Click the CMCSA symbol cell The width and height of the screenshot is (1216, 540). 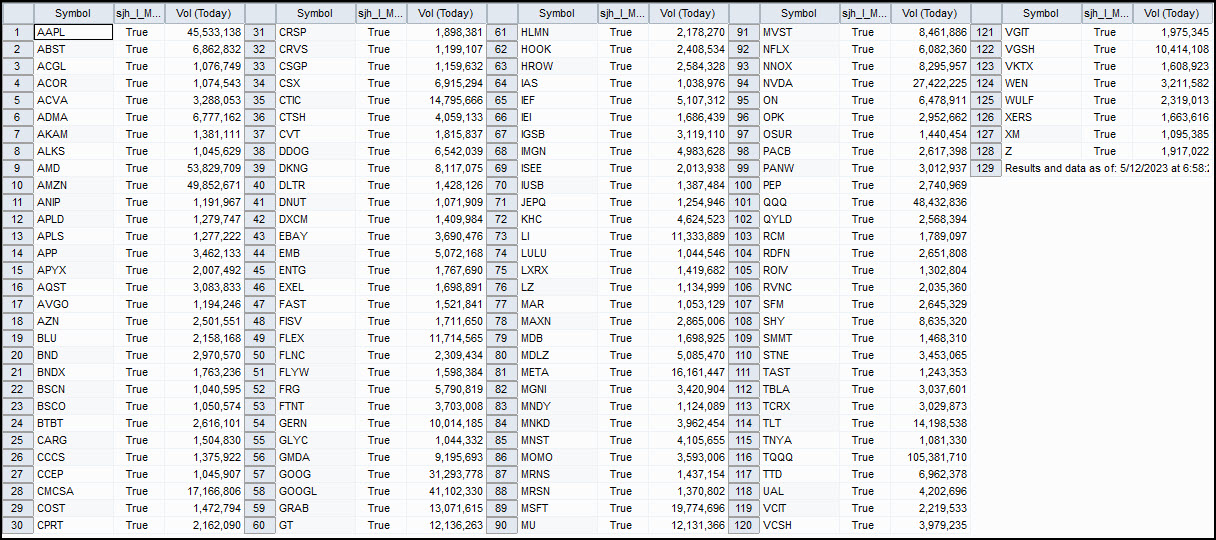(x=73, y=491)
